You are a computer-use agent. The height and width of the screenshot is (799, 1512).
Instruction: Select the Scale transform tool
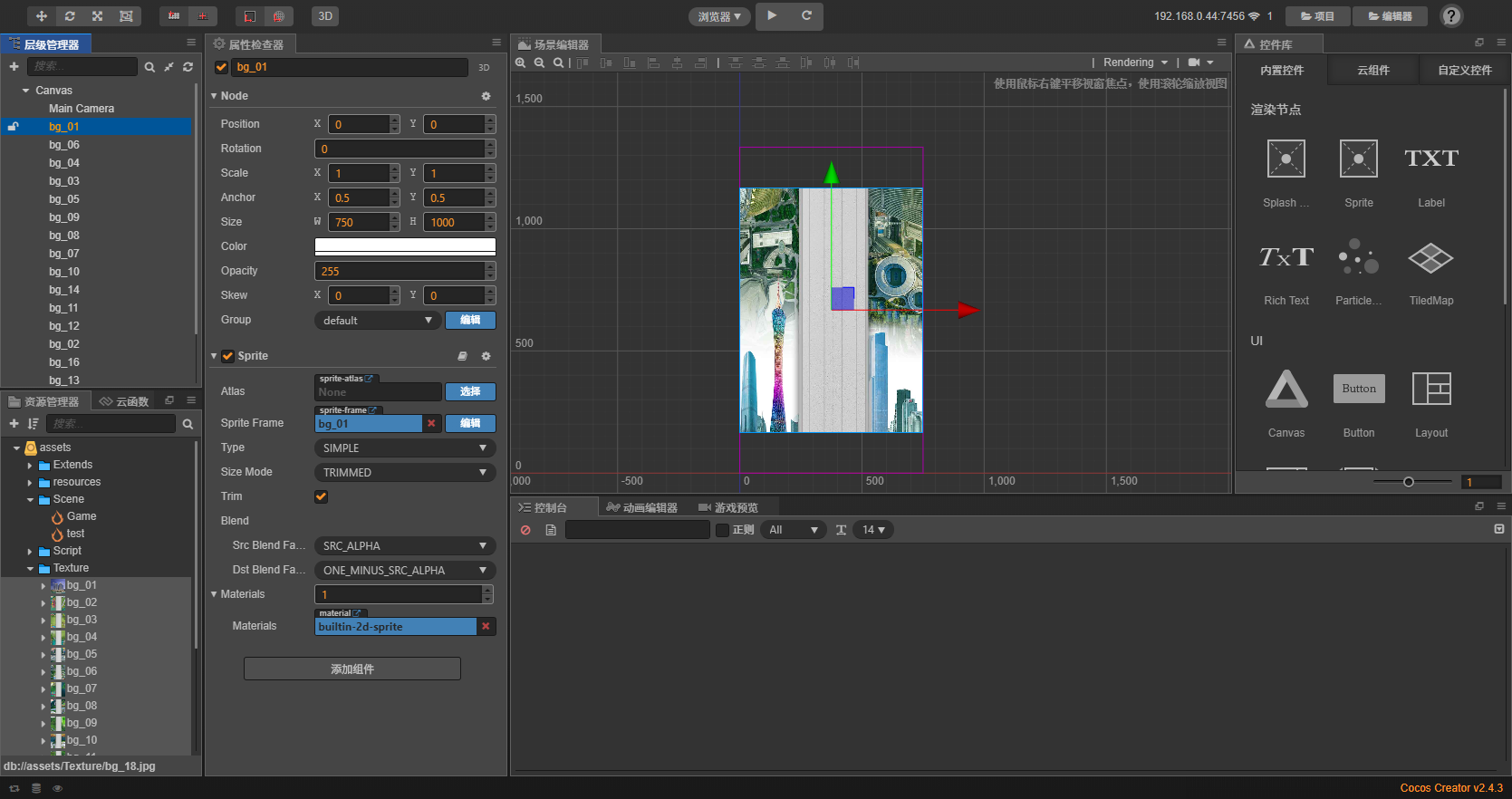(x=98, y=16)
